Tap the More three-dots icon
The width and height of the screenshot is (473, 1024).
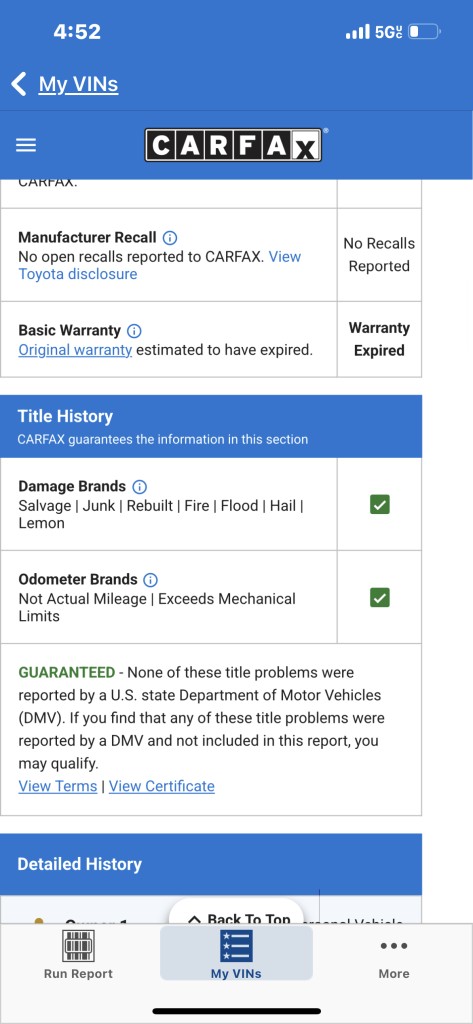click(x=394, y=946)
